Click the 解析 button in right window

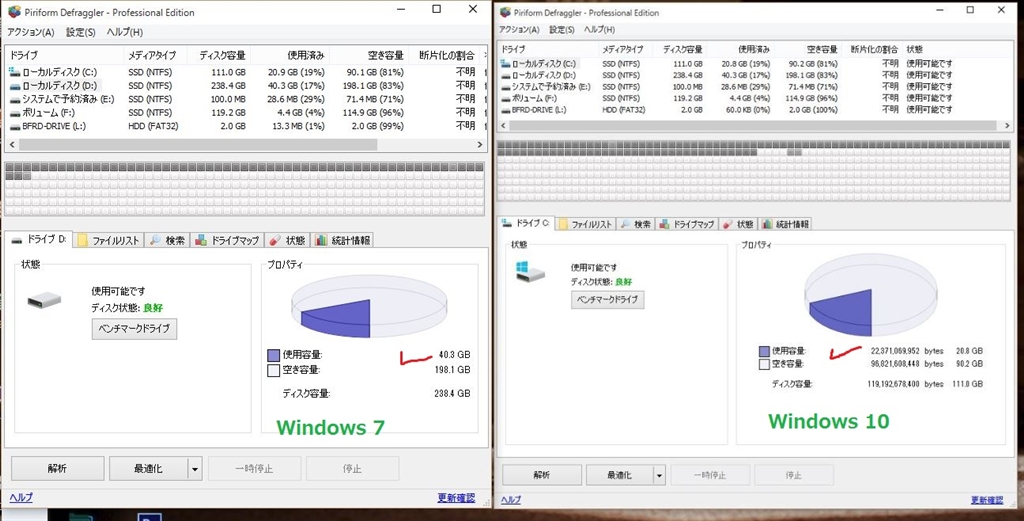(541, 475)
